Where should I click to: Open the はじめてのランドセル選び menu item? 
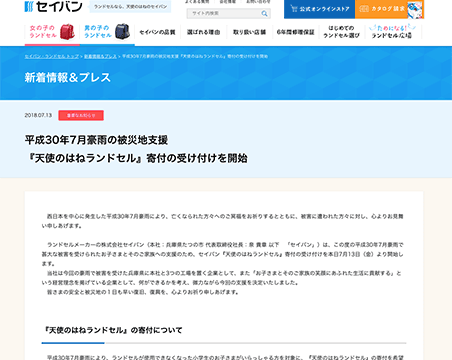[341, 32]
